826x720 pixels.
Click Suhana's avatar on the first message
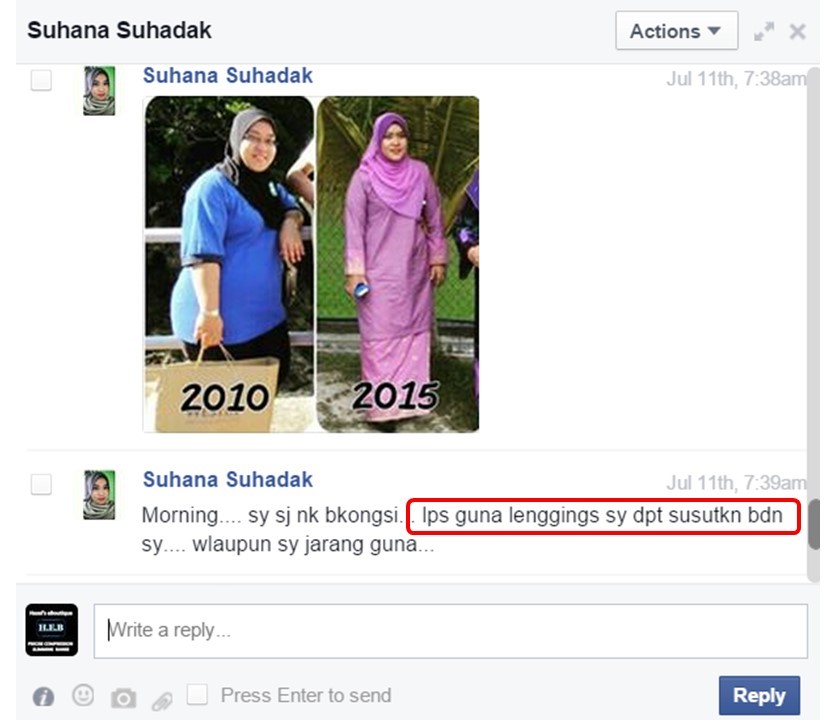(x=99, y=91)
